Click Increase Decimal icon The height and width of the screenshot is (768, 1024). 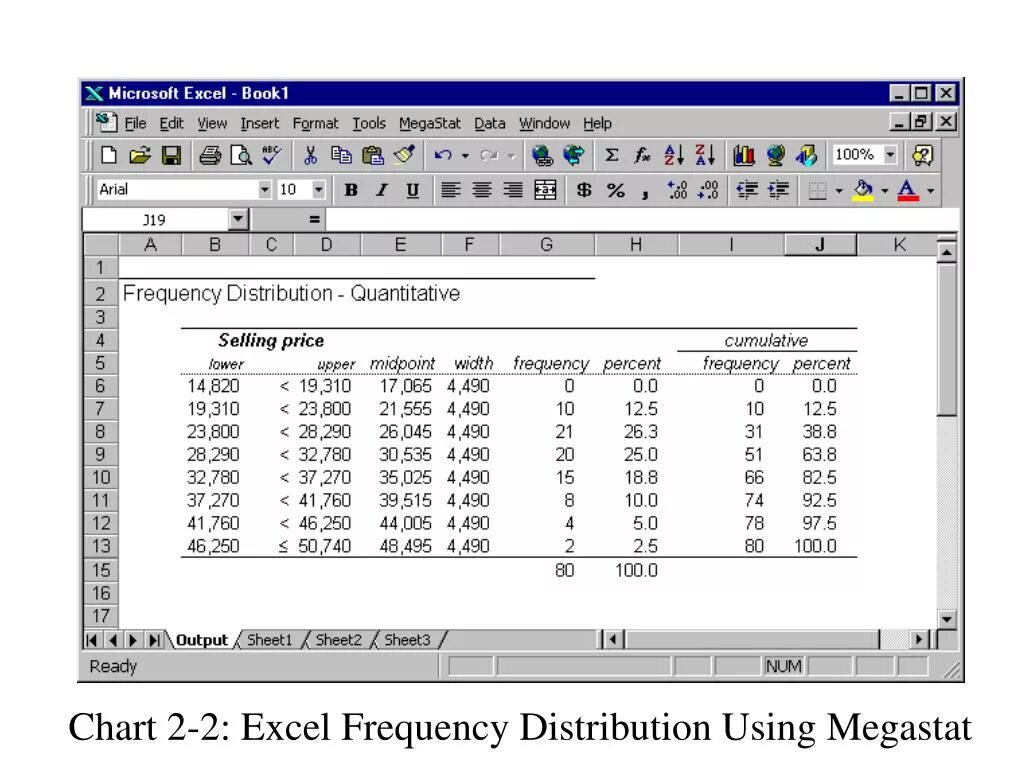(677, 190)
